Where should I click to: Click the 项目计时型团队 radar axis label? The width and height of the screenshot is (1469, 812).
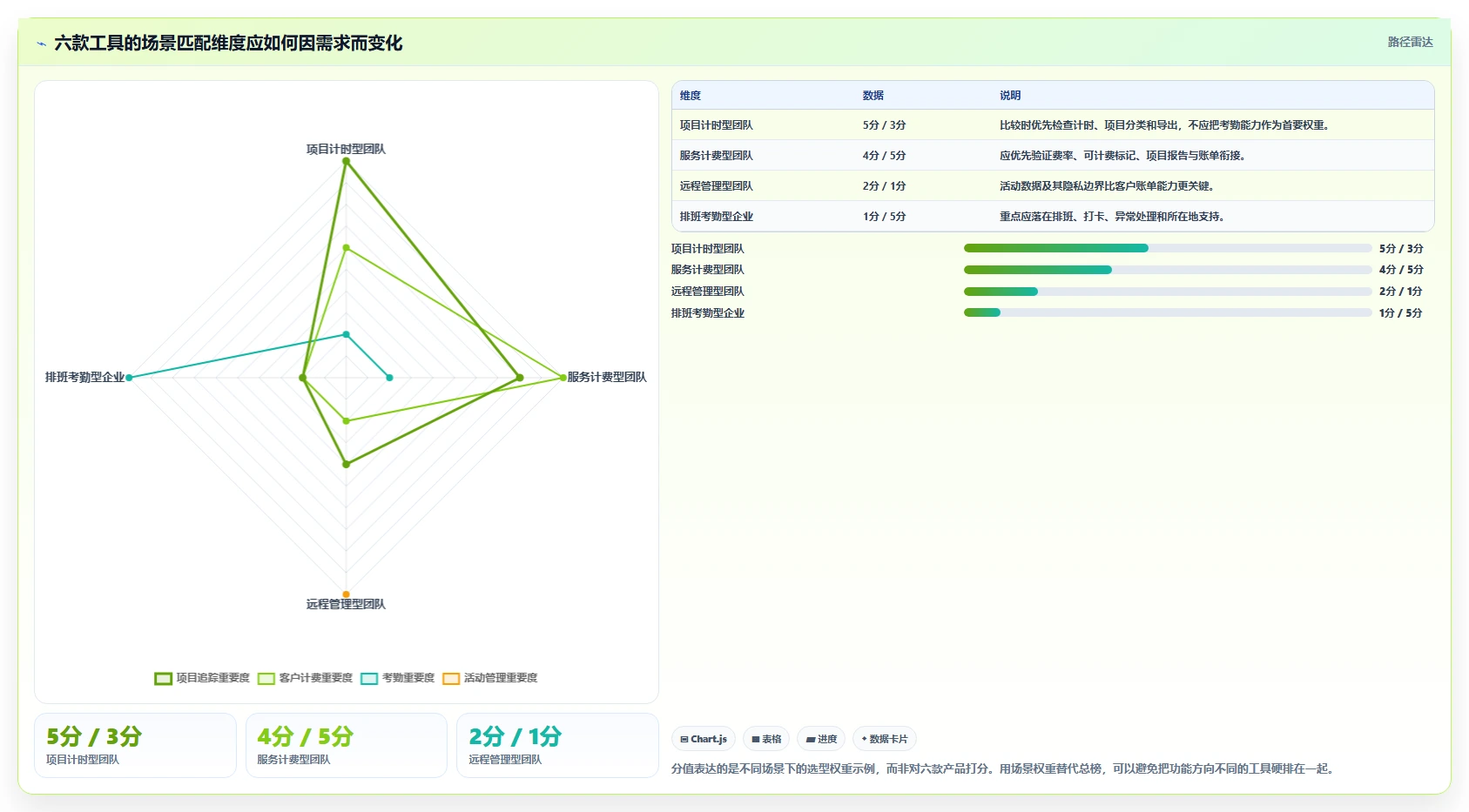point(346,149)
